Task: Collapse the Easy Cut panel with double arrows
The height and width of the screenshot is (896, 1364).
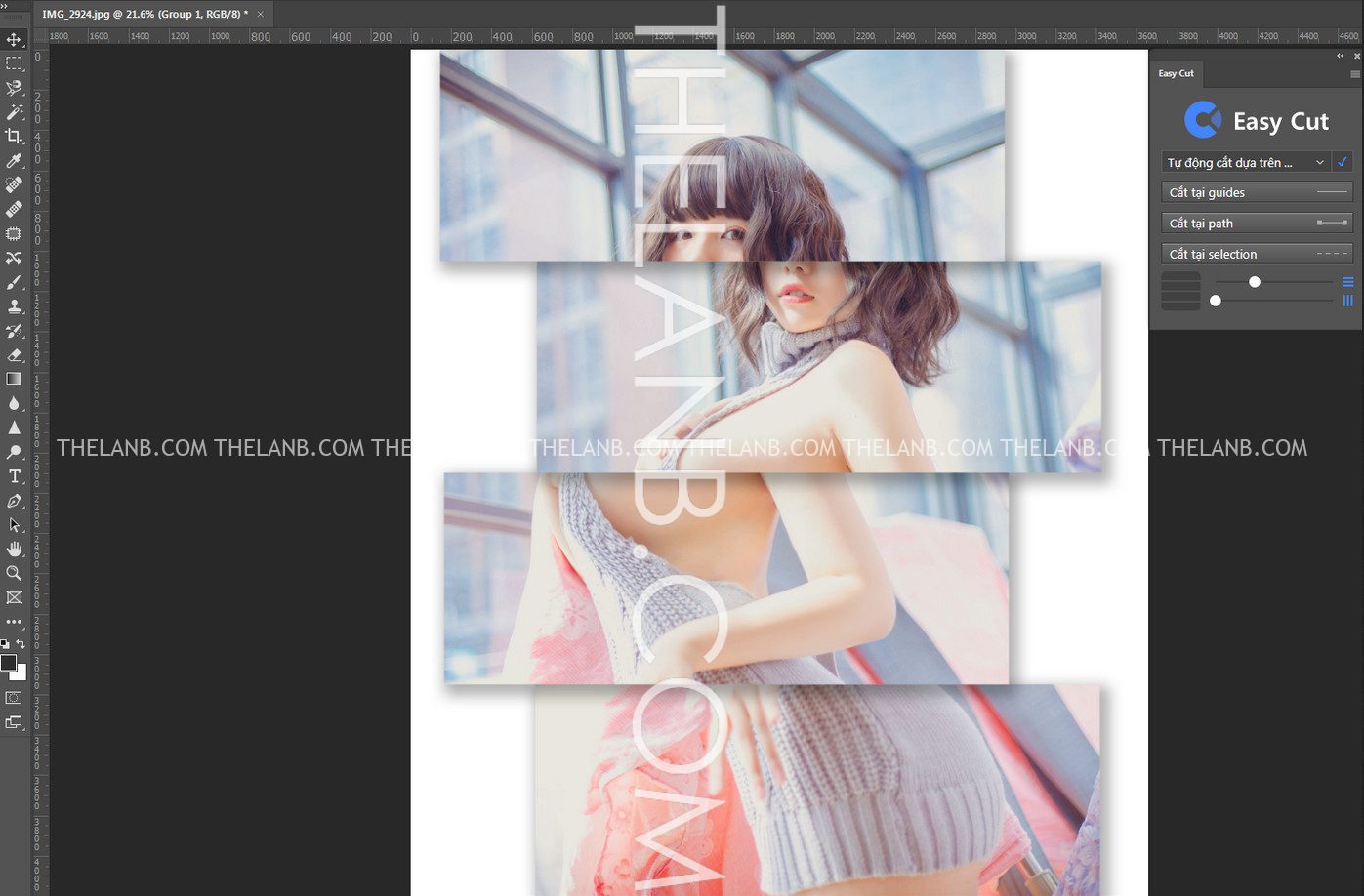Action: coord(1341,56)
